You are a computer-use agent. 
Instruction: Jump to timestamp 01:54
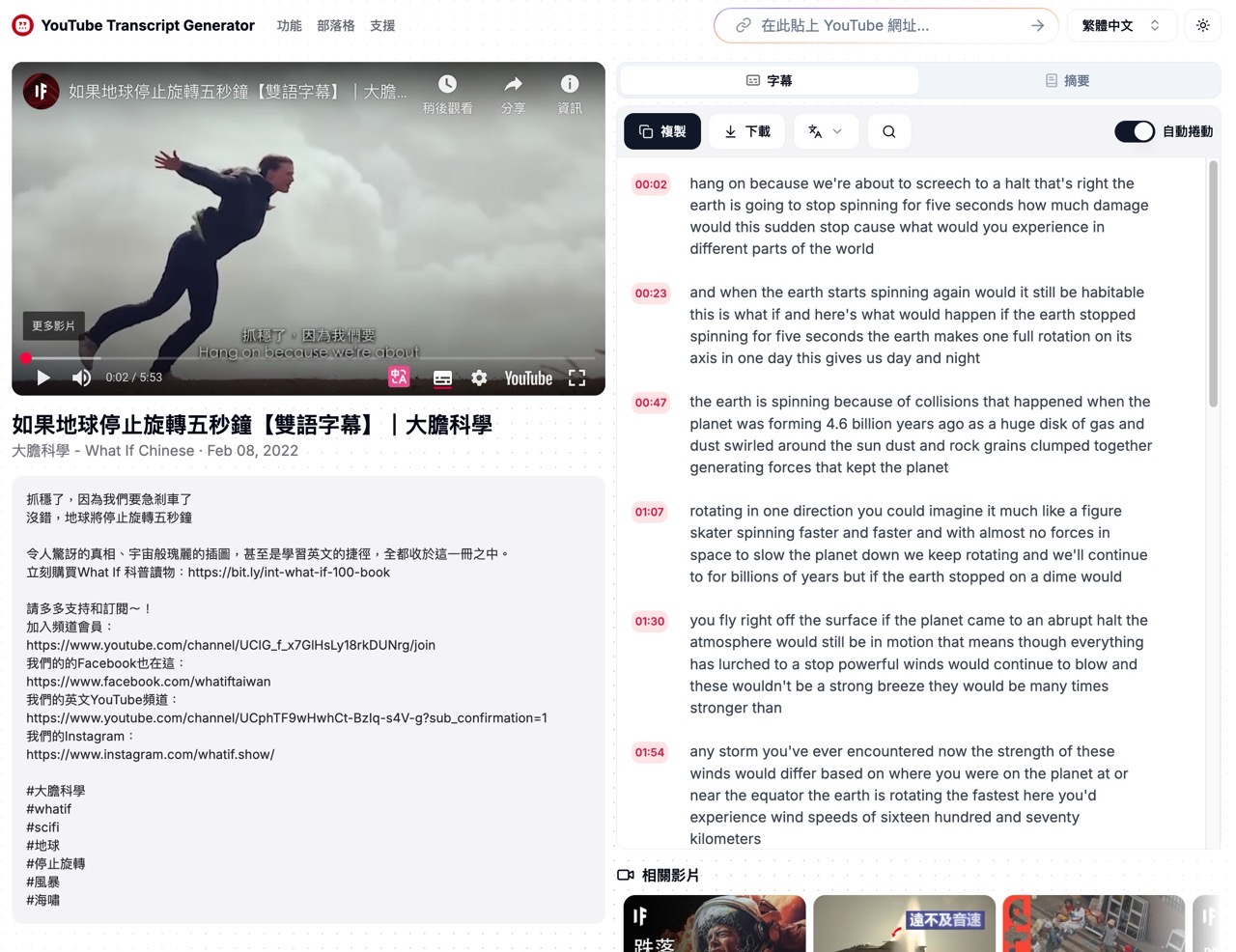(x=650, y=752)
